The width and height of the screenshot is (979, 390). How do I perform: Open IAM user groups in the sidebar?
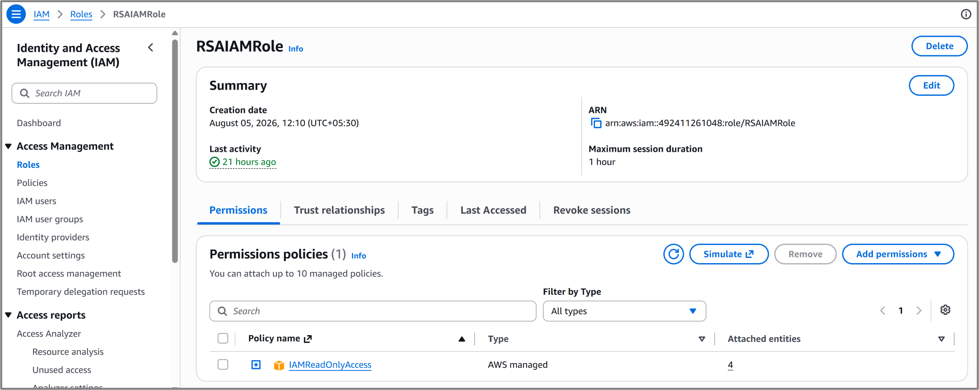point(50,219)
